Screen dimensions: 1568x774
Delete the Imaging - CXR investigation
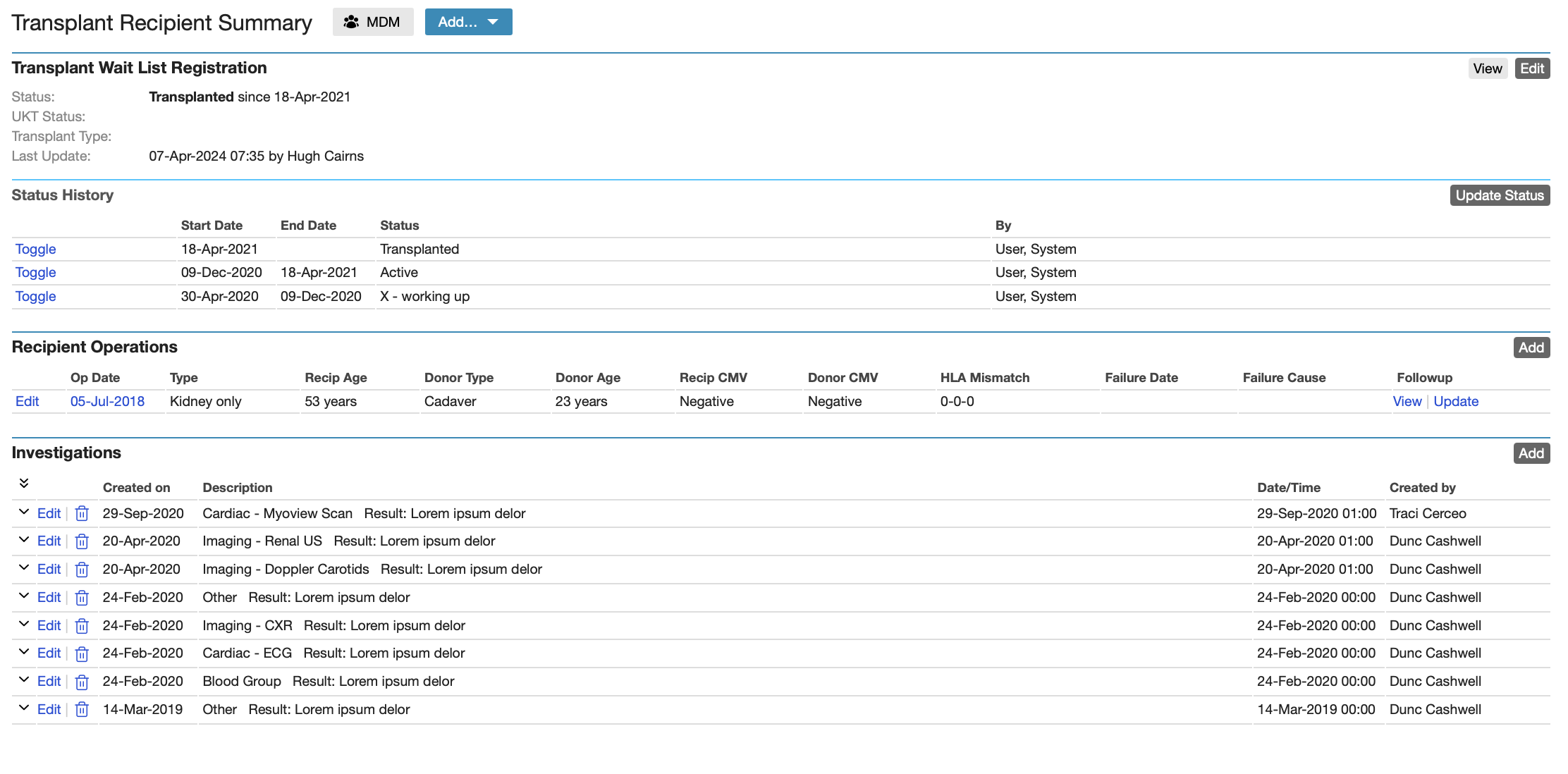82,625
